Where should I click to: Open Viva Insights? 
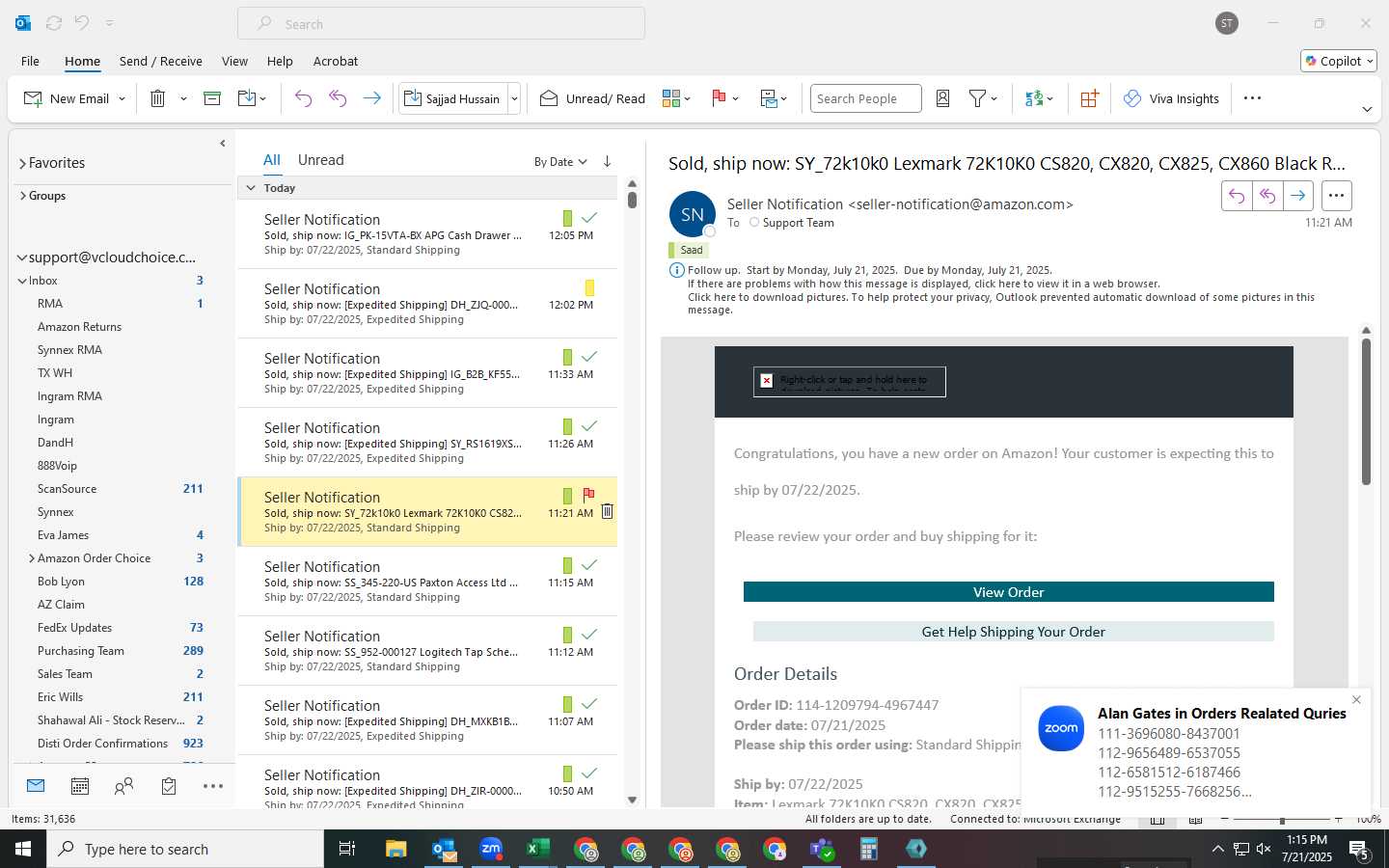[x=1171, y=98]
